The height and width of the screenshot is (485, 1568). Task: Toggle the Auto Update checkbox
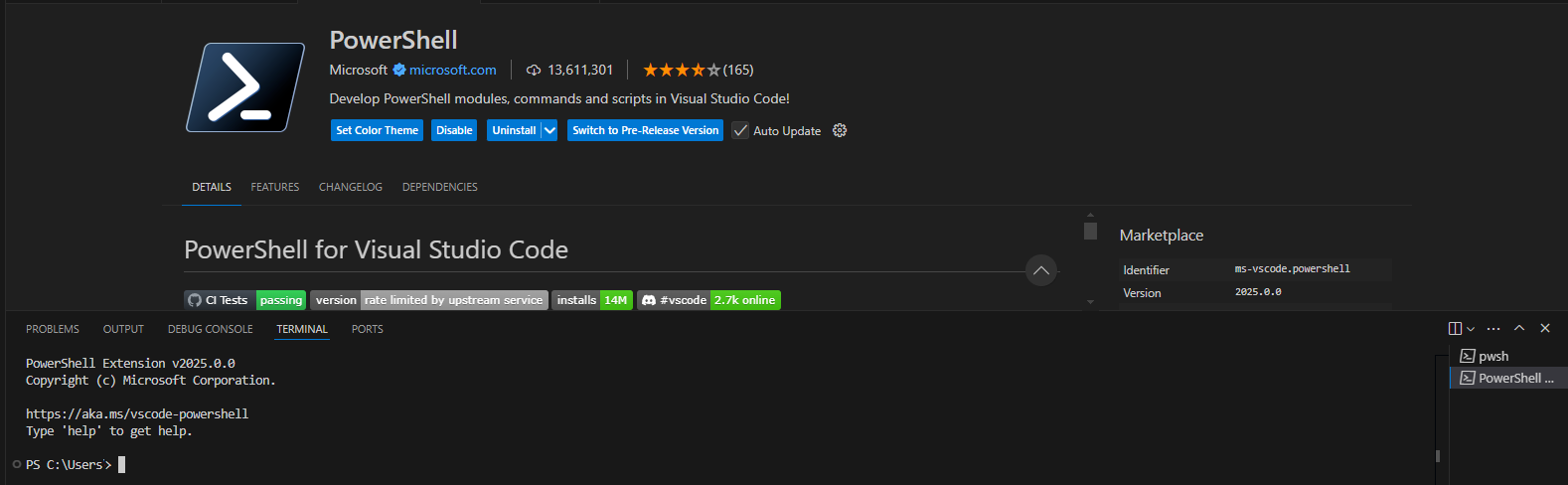(x=740, y=130)
